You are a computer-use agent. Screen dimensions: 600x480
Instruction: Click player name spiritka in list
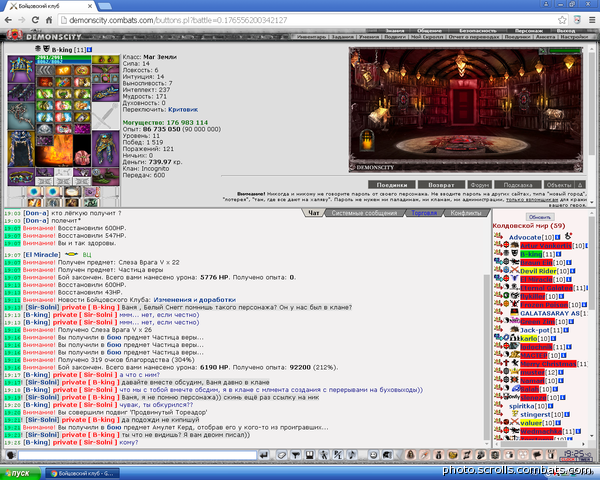coord(522,406)
